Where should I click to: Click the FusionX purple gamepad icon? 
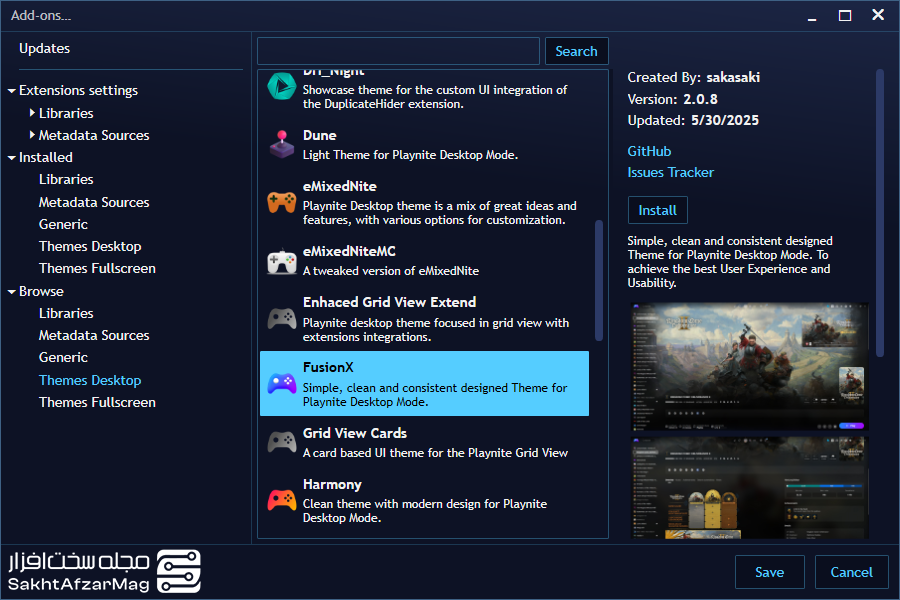[282, 384]
